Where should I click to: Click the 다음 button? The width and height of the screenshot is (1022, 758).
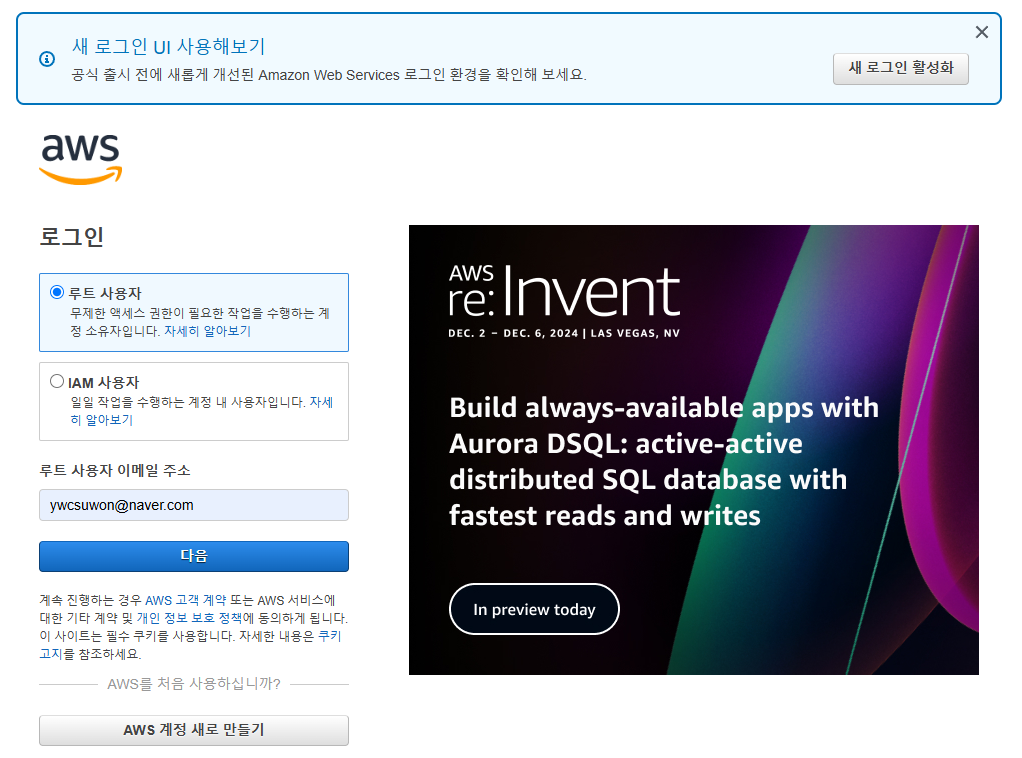coord(194,556)
